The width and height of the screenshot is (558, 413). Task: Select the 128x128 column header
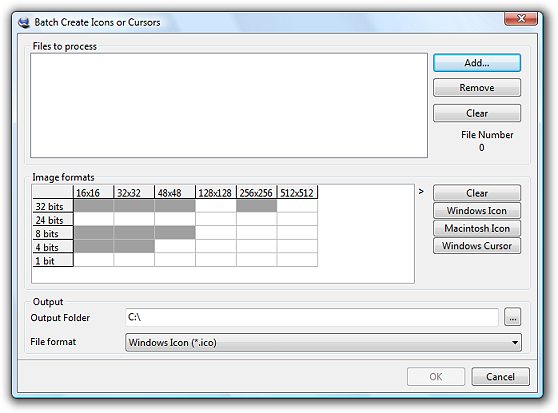coord(216,192)
